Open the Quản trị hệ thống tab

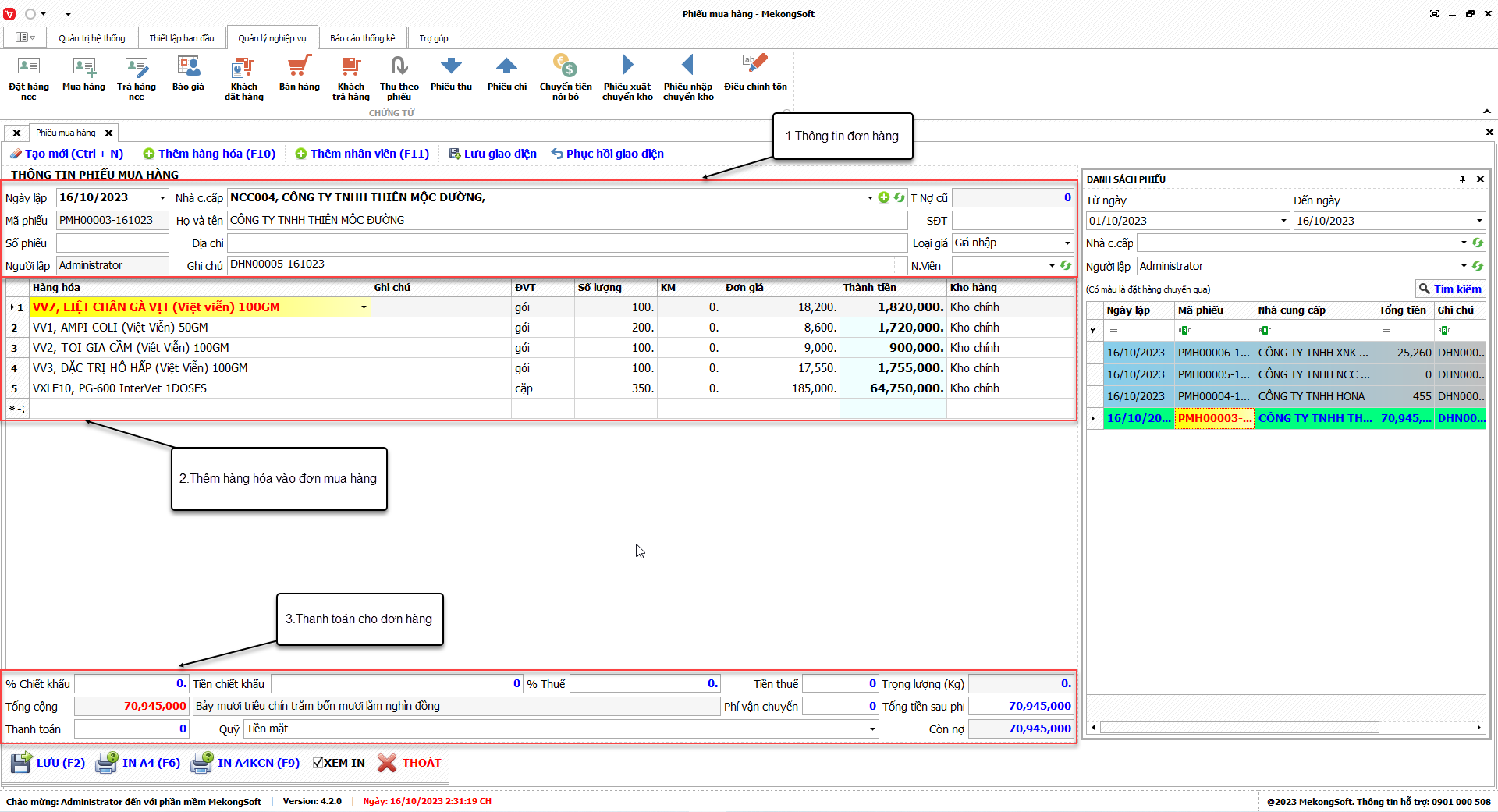coord(91,38)
